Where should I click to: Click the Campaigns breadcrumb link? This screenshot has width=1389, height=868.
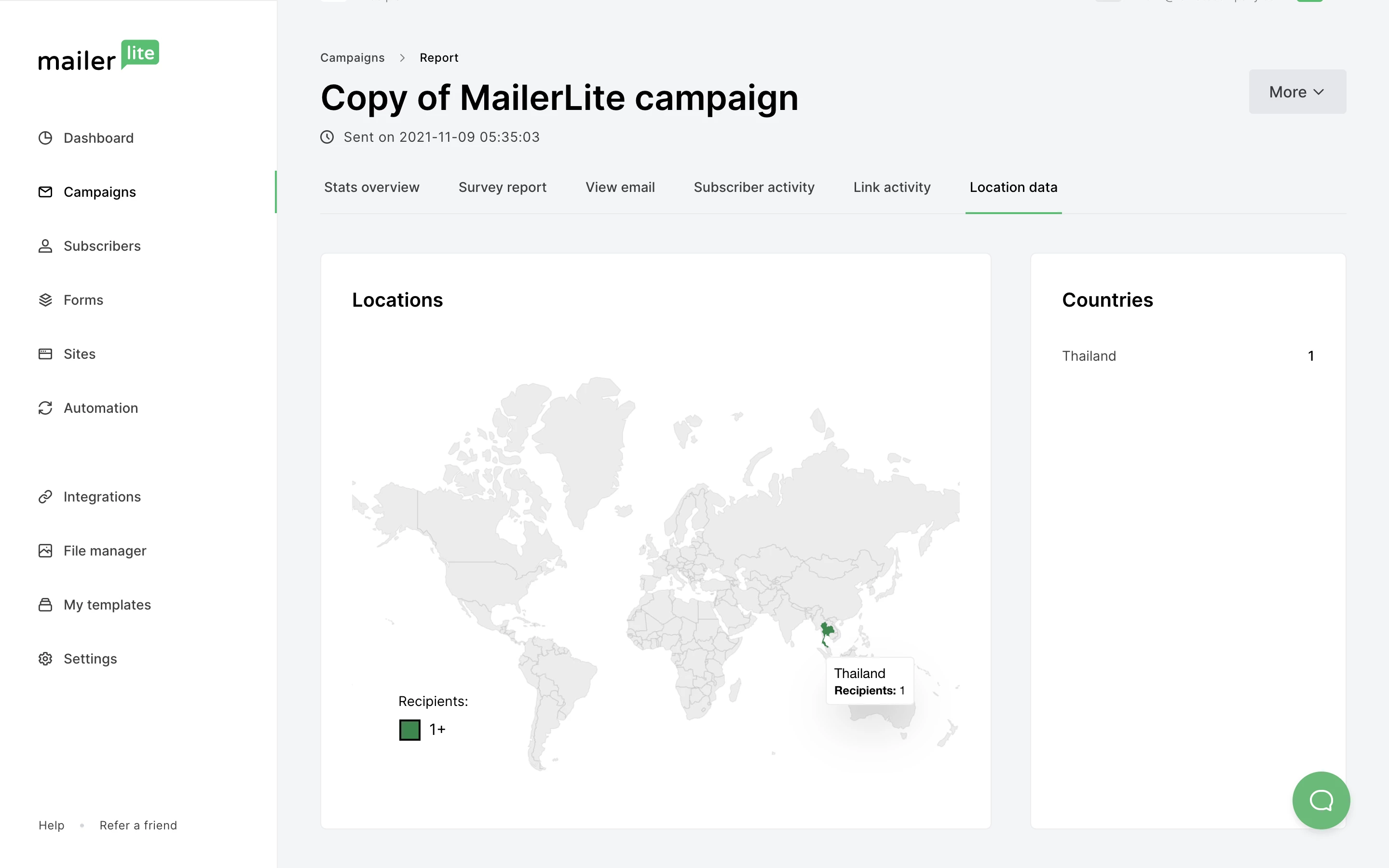pos(352,57)
